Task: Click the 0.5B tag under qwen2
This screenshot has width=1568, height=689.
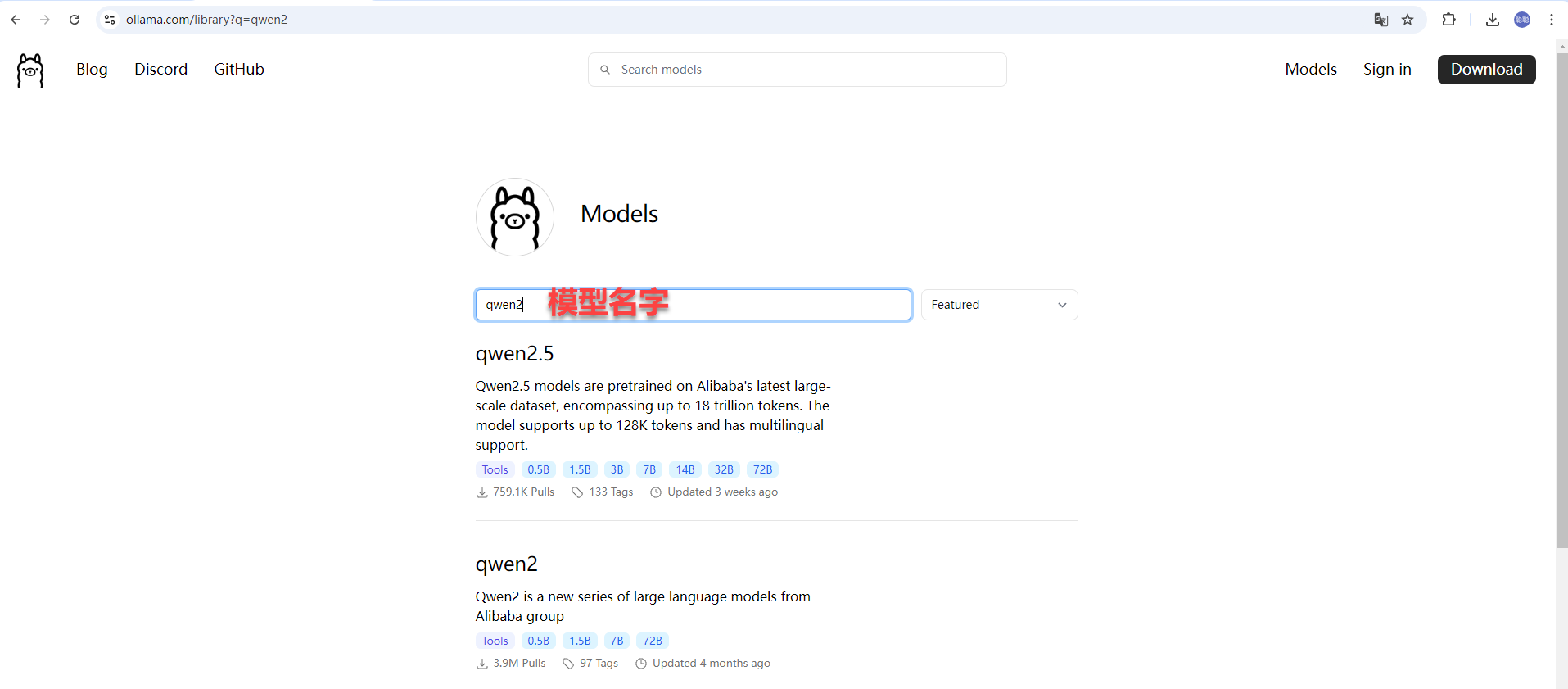Action: (x=539, y=641)
